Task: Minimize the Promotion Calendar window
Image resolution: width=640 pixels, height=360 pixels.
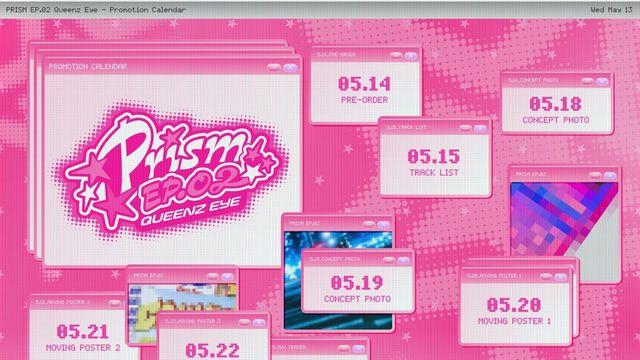Action: [274, 67]
